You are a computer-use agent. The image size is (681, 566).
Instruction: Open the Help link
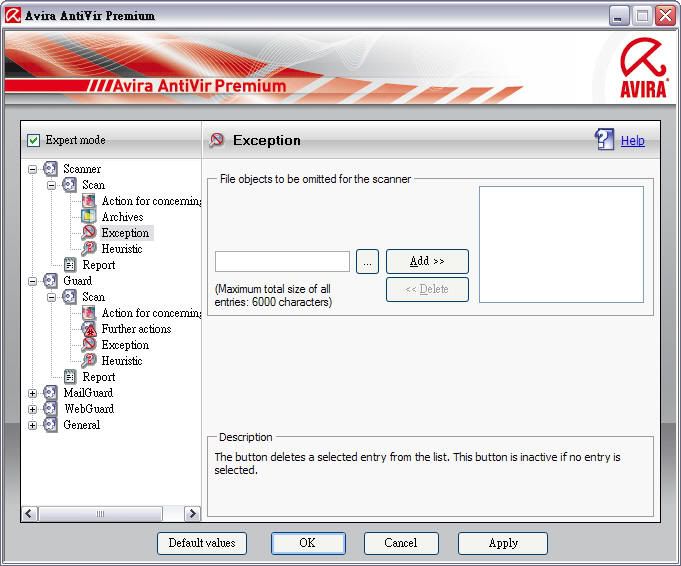coord(632,141)
